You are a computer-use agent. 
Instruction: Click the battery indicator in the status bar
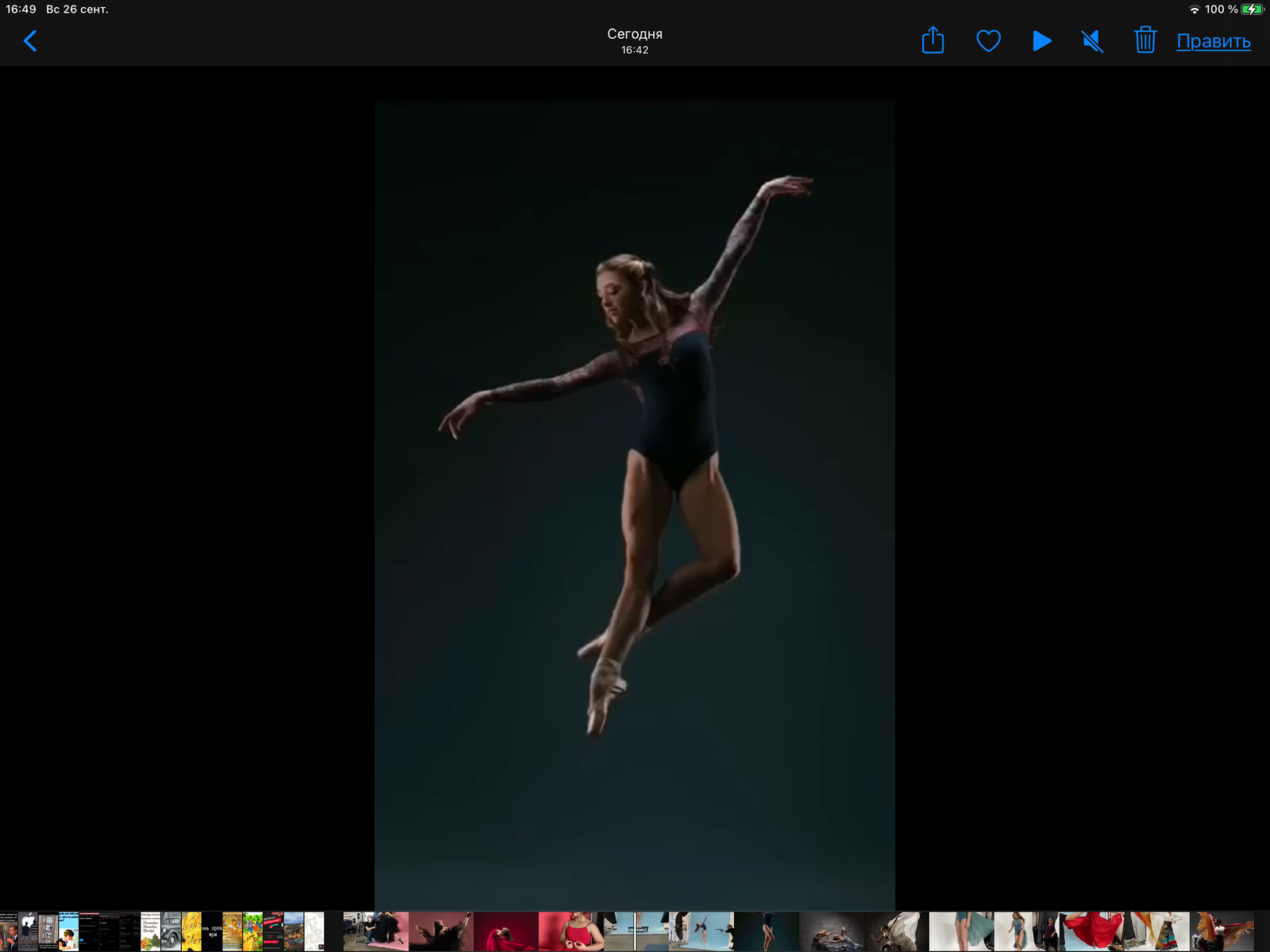pyautogui.click(x=1253, y=10)
